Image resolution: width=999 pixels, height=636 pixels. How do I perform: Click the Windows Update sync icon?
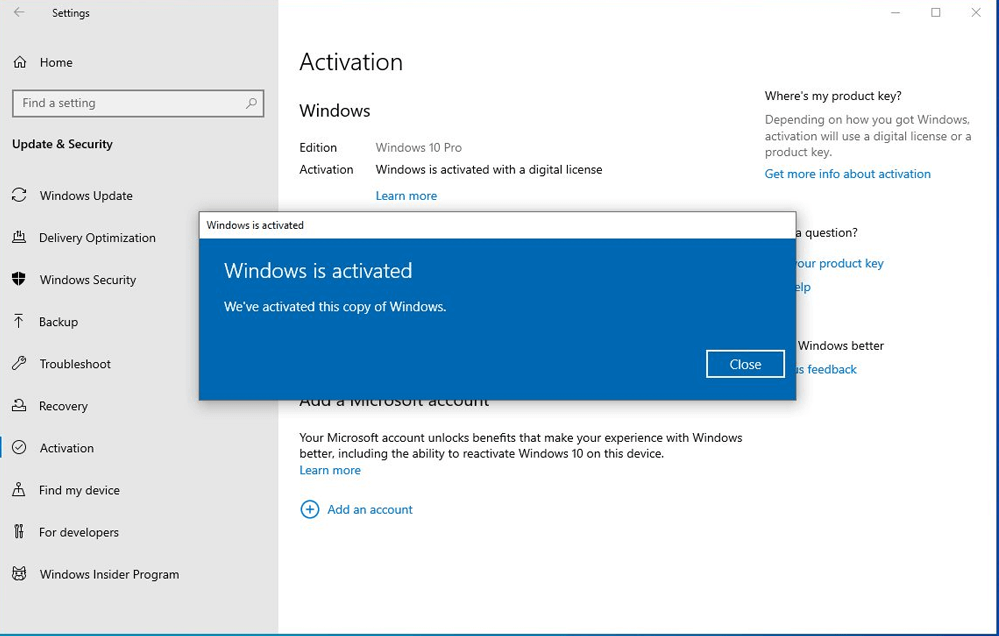point(19,195)
